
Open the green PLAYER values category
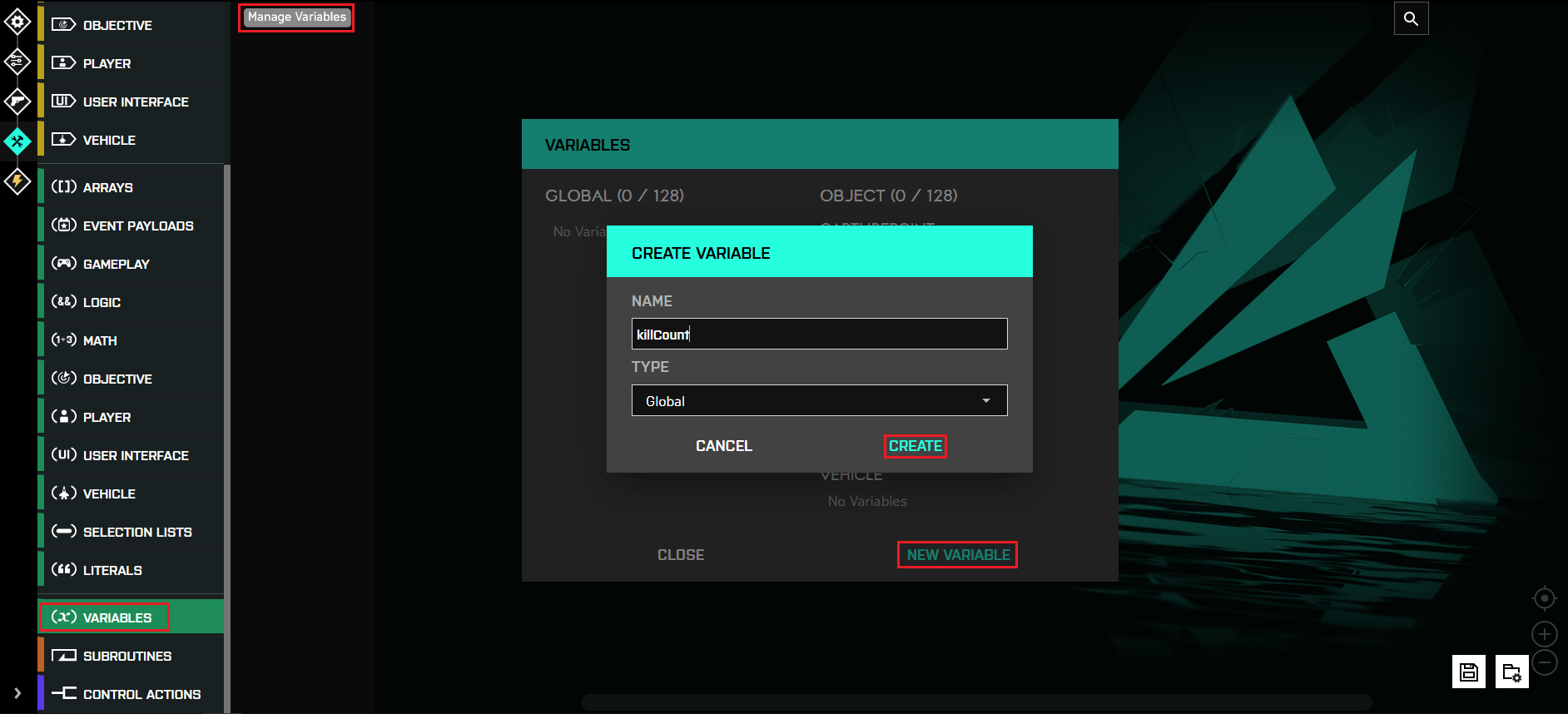coord(131,417)
